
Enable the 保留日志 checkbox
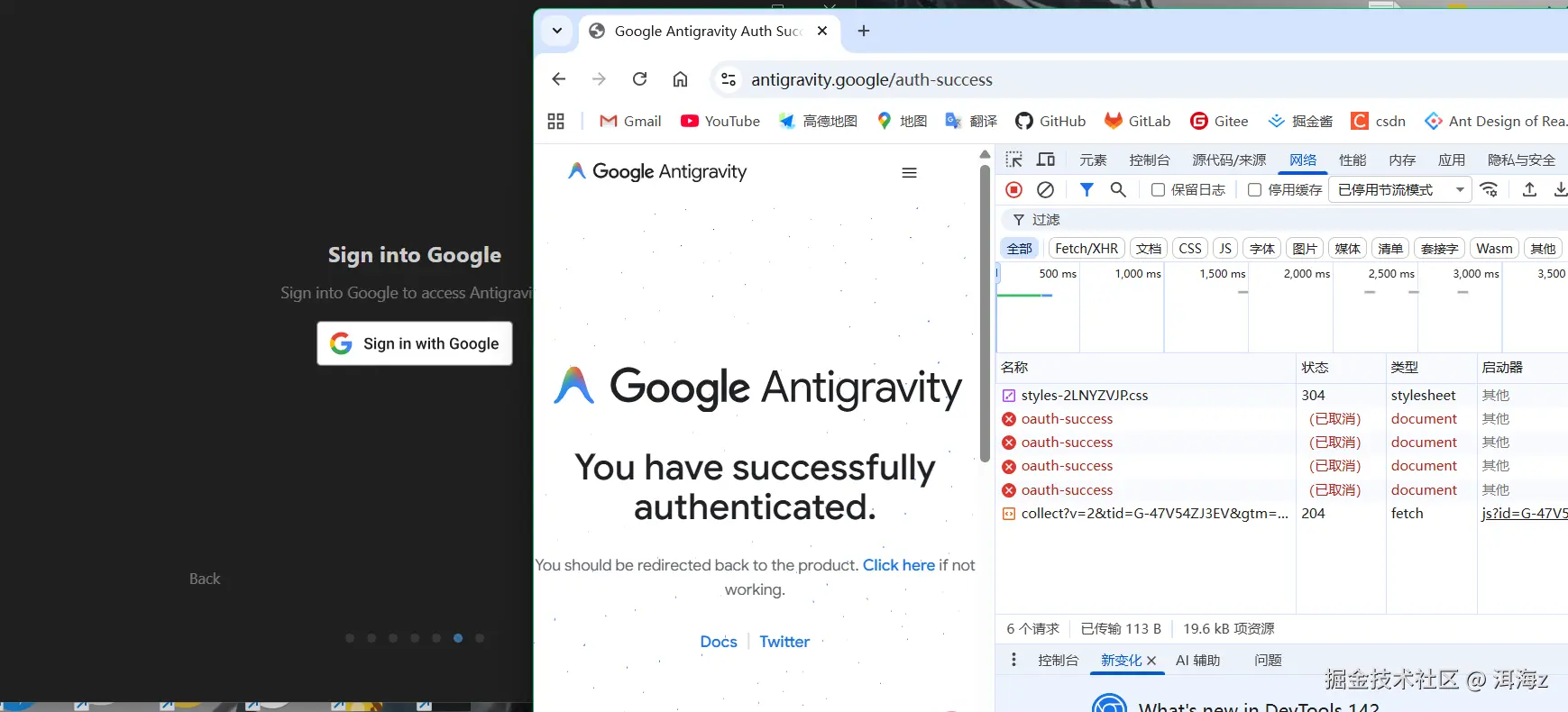pos(1158,189)
